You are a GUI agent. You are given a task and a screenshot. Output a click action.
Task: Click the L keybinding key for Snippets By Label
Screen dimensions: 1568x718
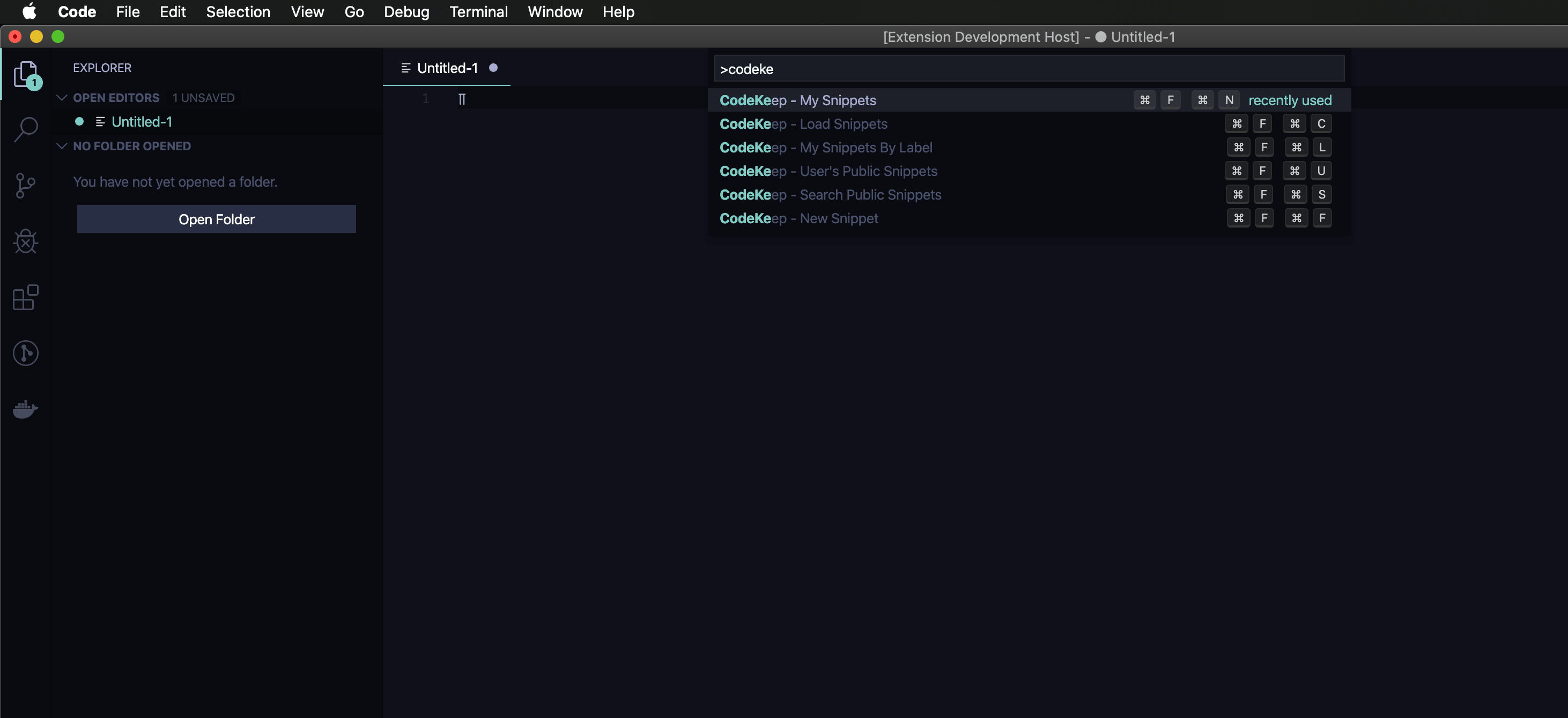coord(1321,148)
